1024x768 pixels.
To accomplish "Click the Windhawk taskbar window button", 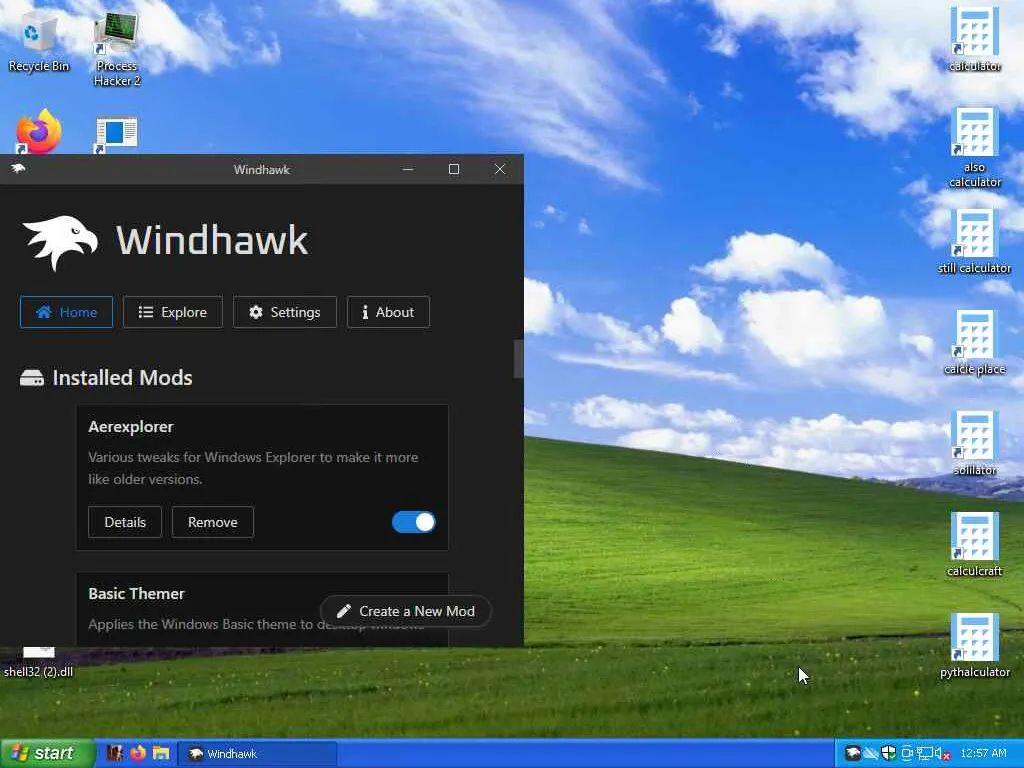I will coord(257,754).
